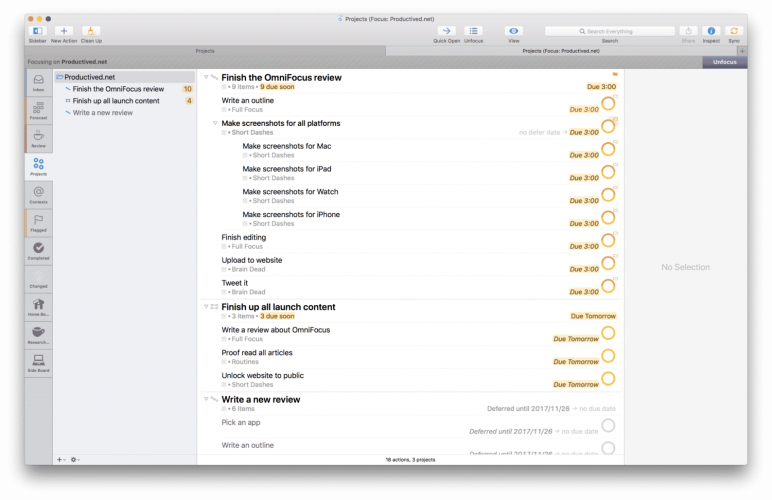The image size is (772, 500).
Task: Click the plus add button below sidebar
Action: coord(61,460)
